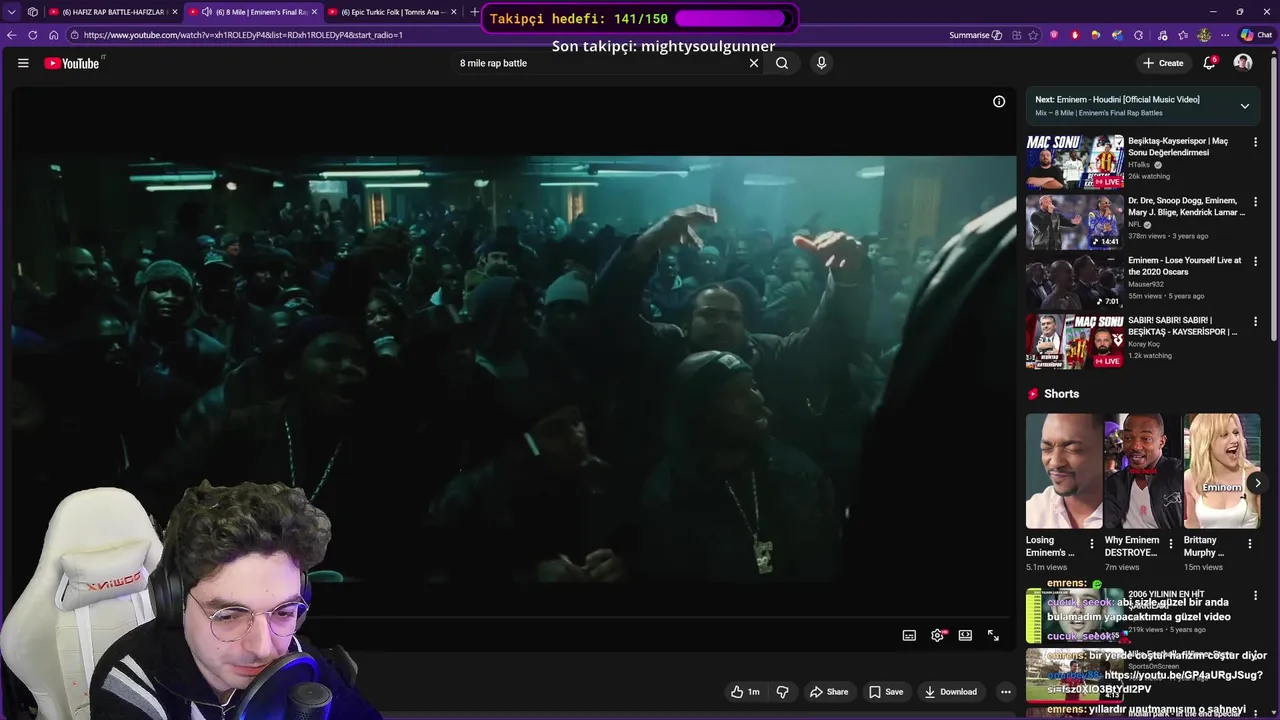The image size is (1280, 720).
Task: Download the video
Action: tap(951, 692)
